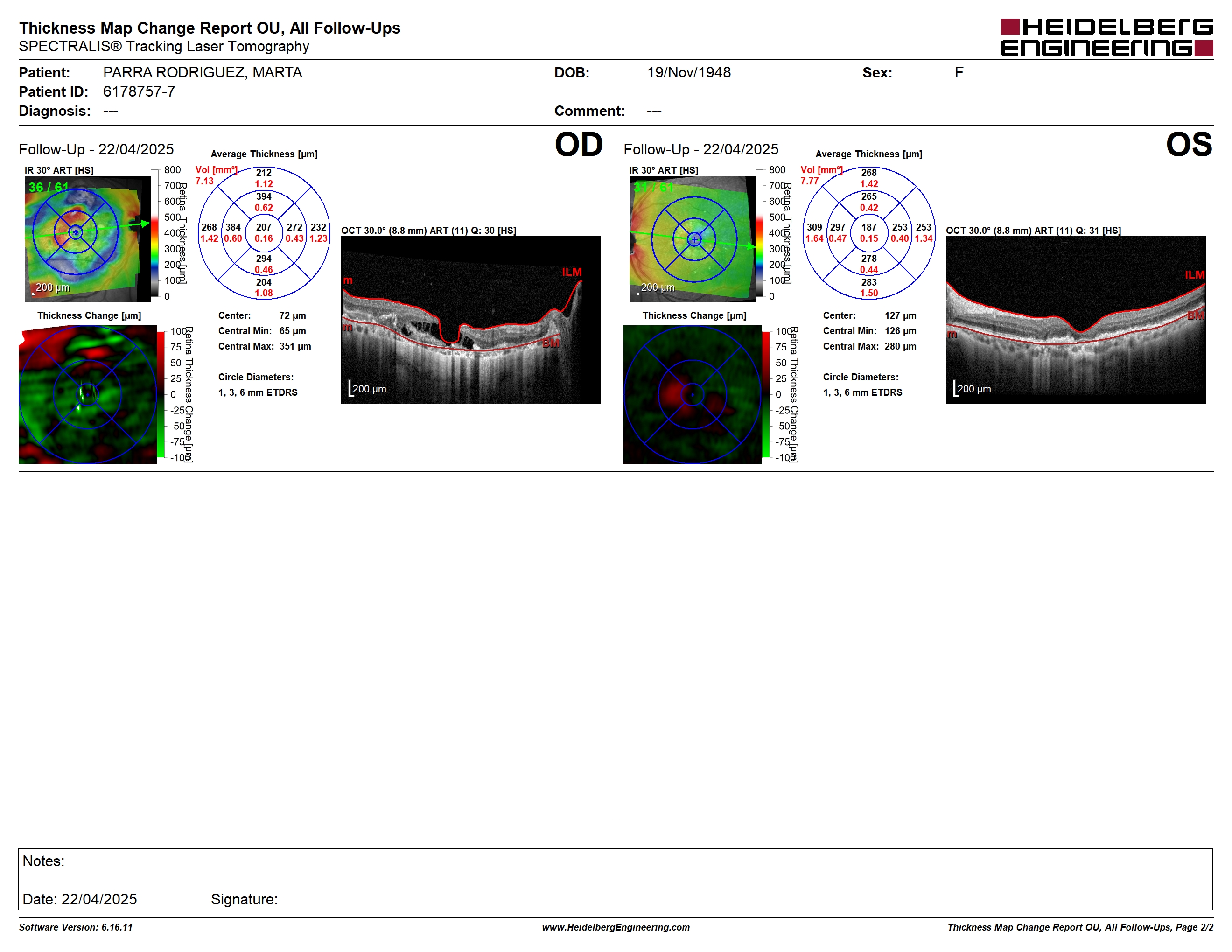Click the OD 'Central Min: 65 µm' value
The image size is (1232, 952).
[x=292, y=330]
